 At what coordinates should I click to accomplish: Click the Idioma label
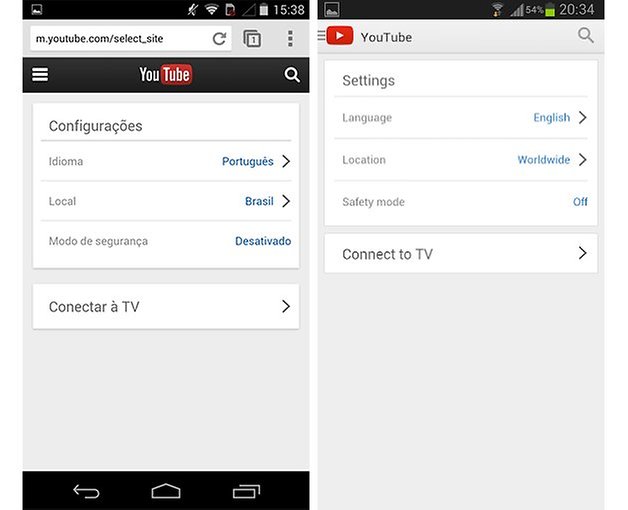coord(66,161)
